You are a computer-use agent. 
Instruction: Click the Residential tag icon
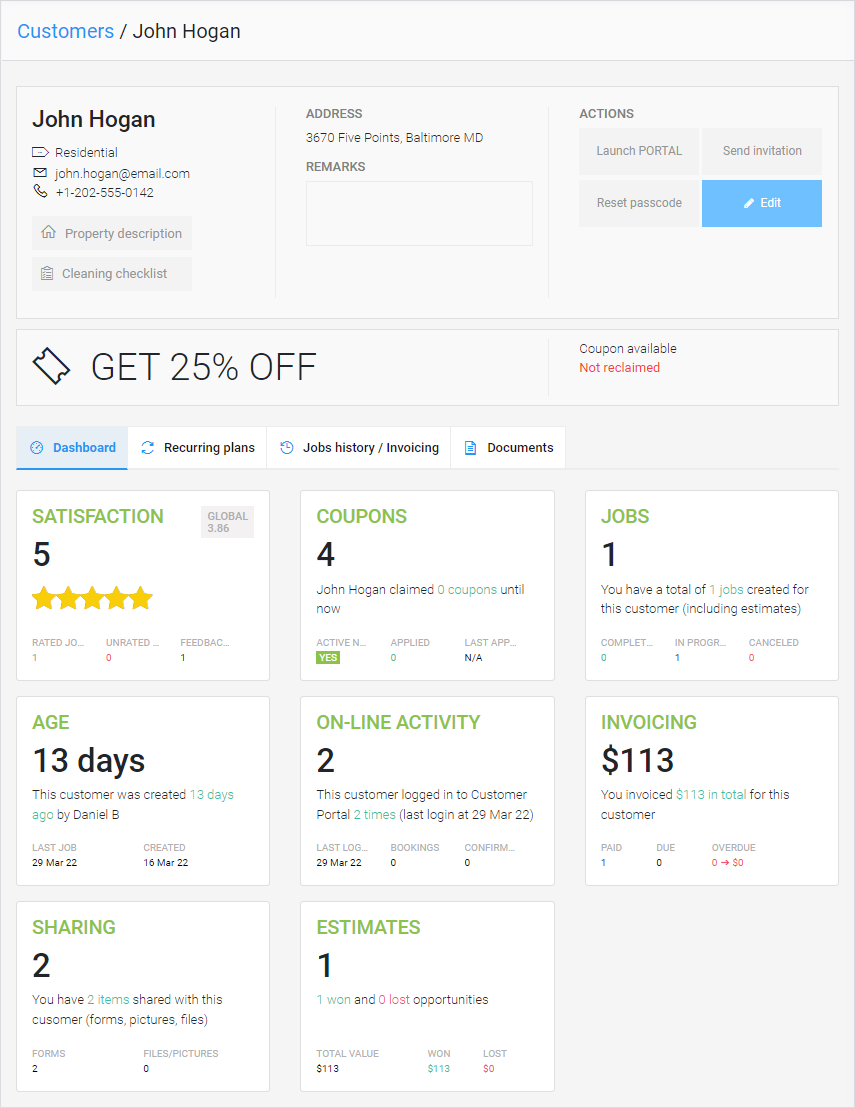click(x=40, y=153)
